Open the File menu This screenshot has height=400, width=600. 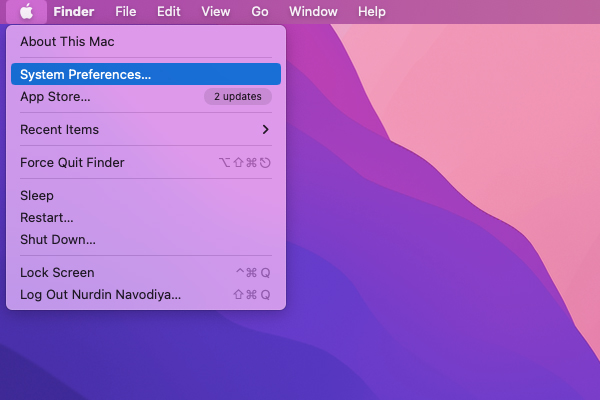[126, 11]
